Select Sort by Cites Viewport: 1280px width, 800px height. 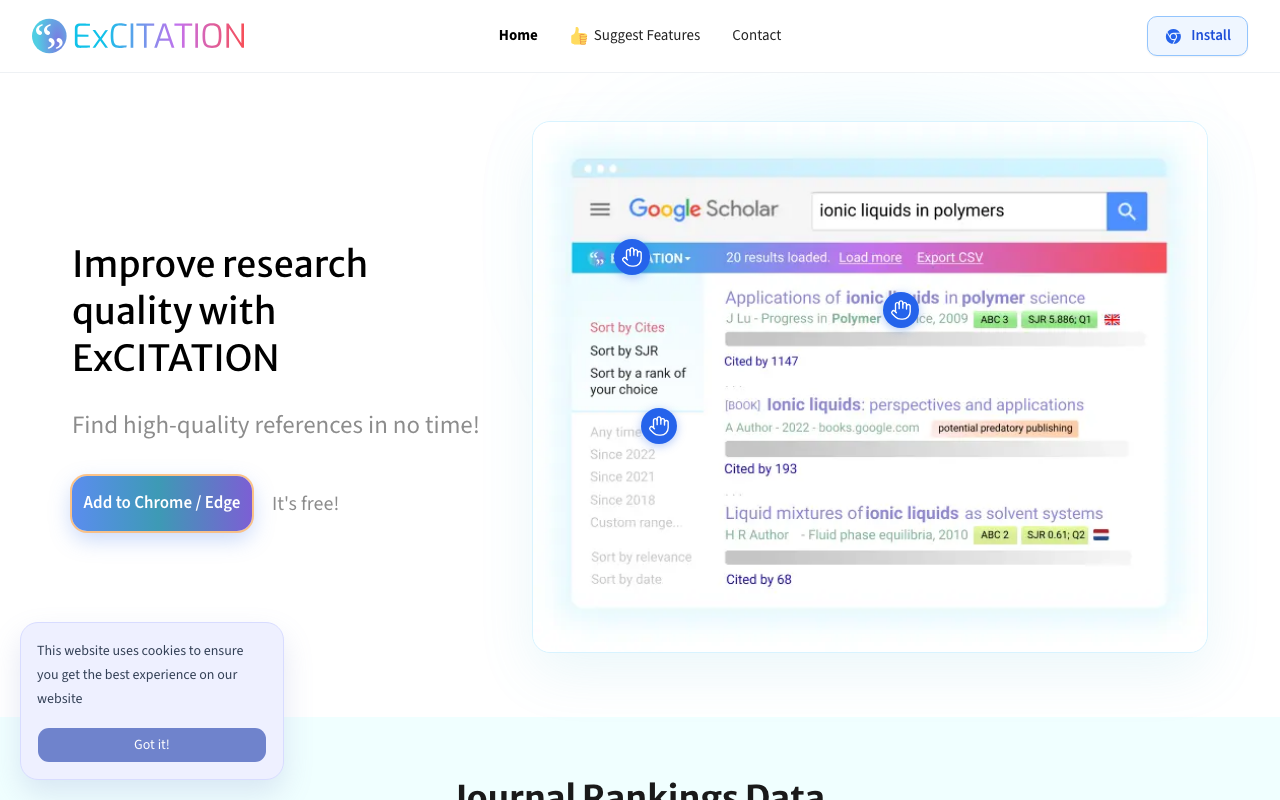click(x=627, y=328)
